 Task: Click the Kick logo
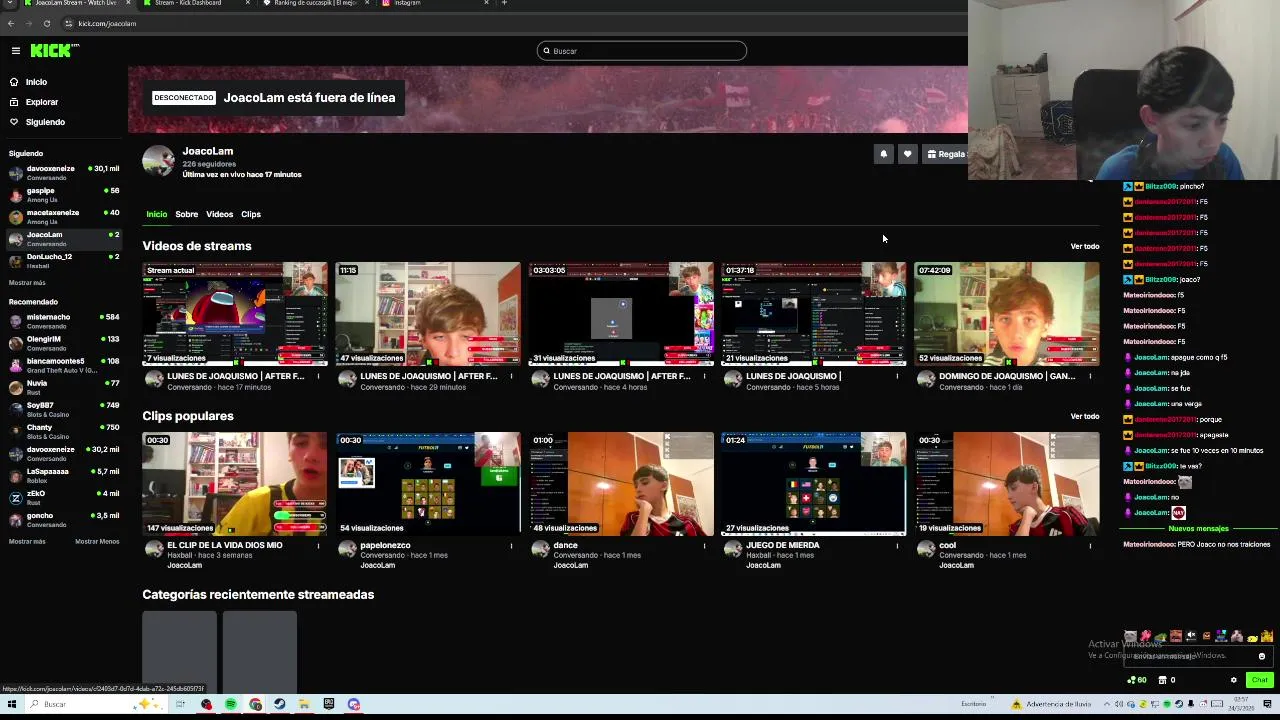pyautogui.click(x=52, y=50)
